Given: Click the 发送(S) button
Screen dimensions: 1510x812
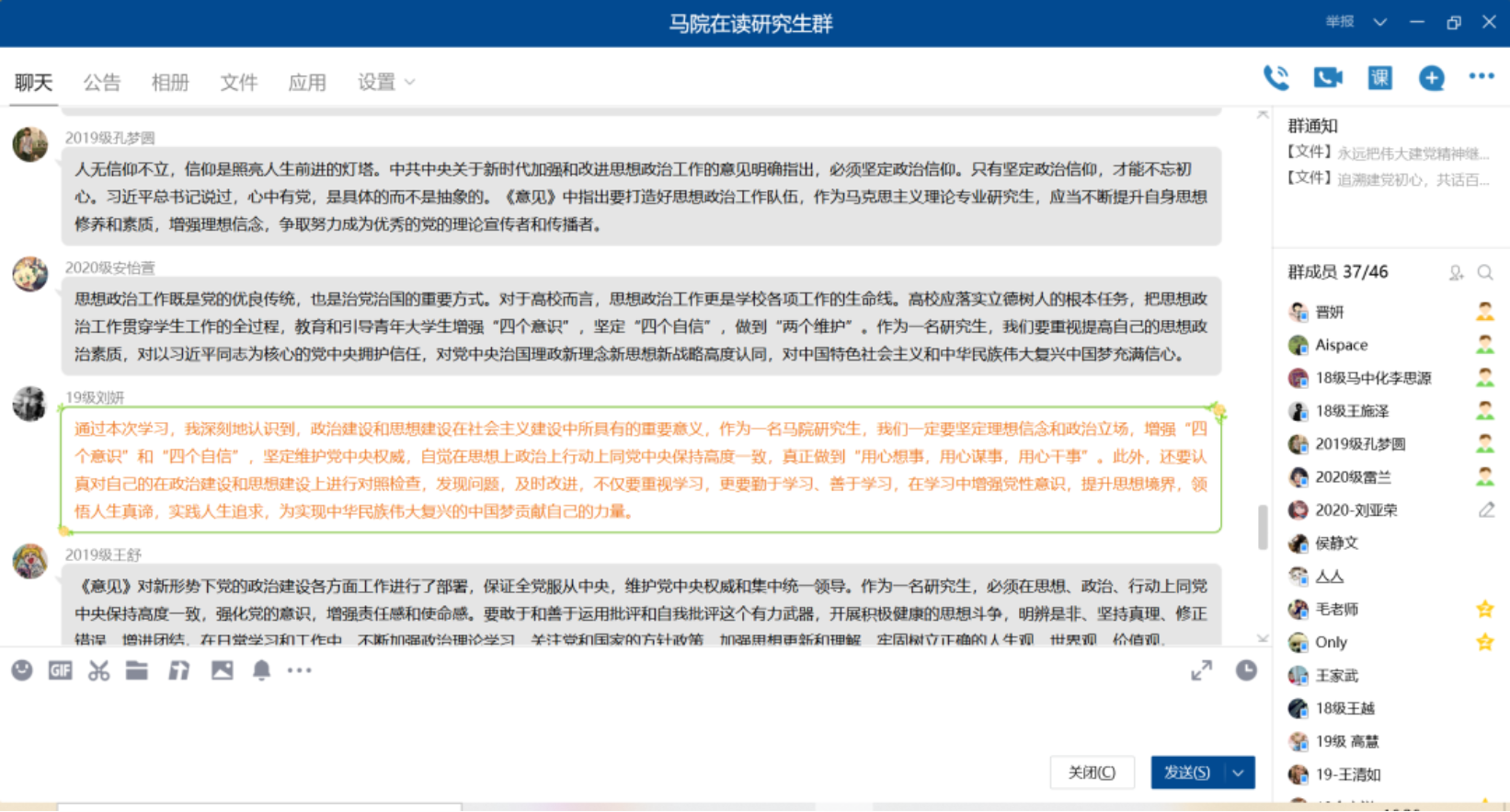Looking at the screenshot, I should pyautogui.click(x=1187, y=772).
